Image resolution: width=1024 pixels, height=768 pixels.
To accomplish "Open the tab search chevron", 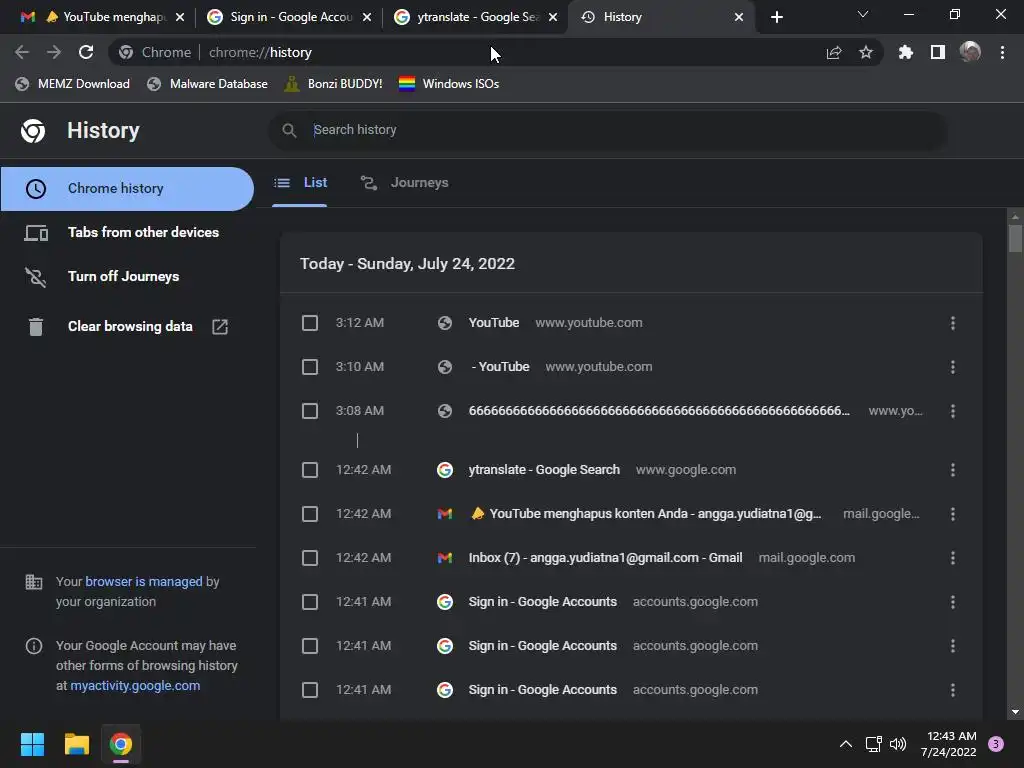I will 863,14.
